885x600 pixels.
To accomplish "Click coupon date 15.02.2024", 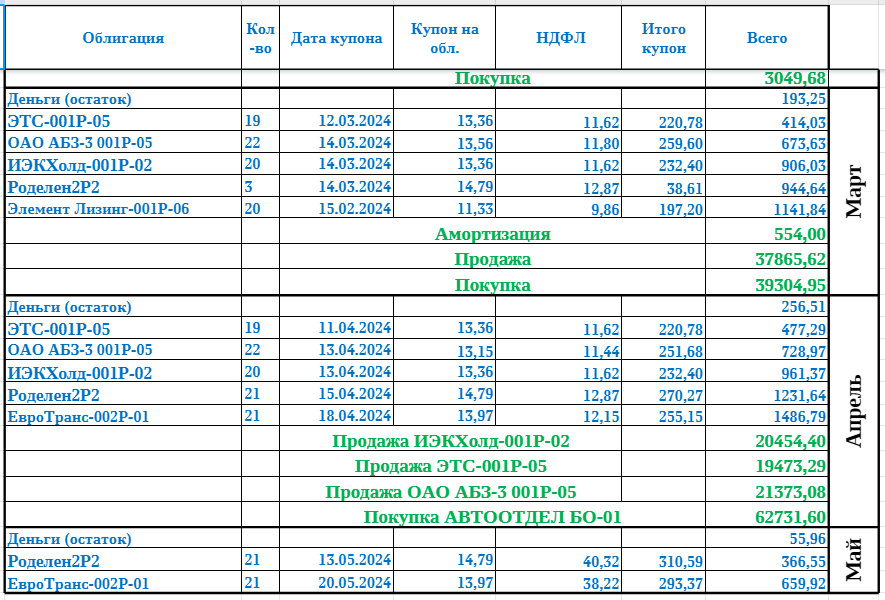I will pos(354,208).
